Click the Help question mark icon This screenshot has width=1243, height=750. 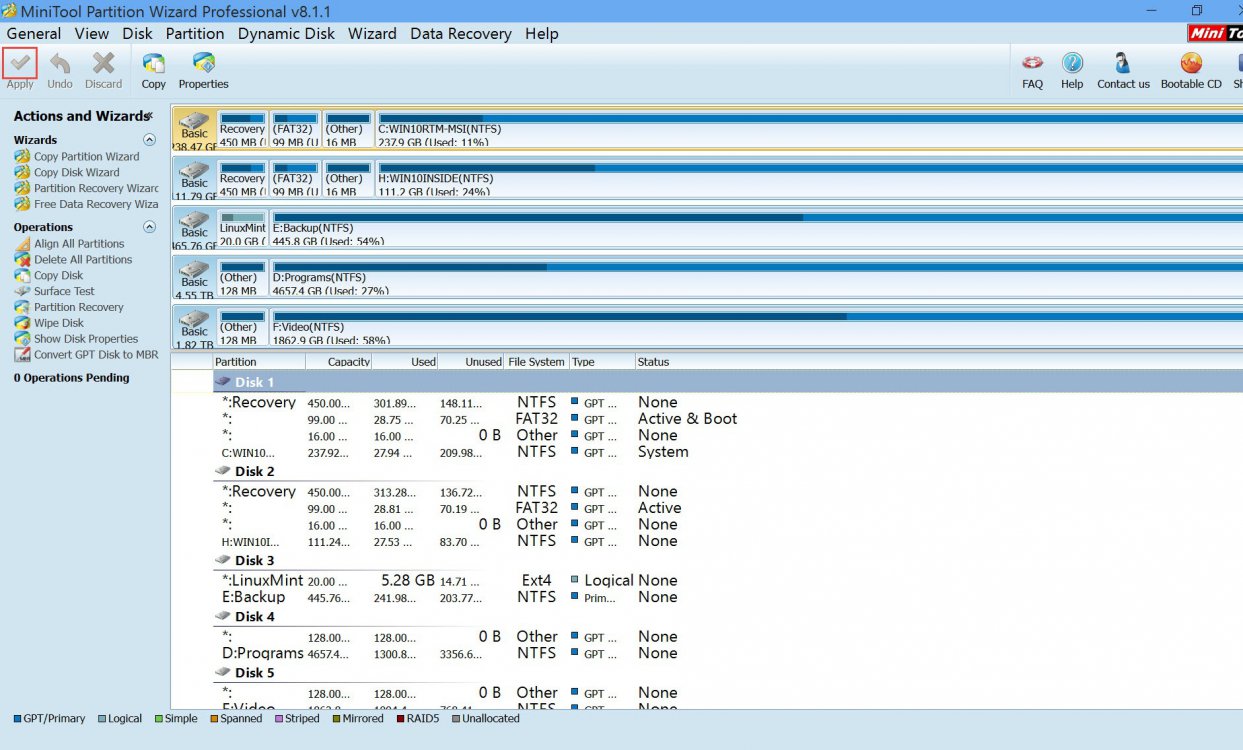click(x=1072, y=63)
